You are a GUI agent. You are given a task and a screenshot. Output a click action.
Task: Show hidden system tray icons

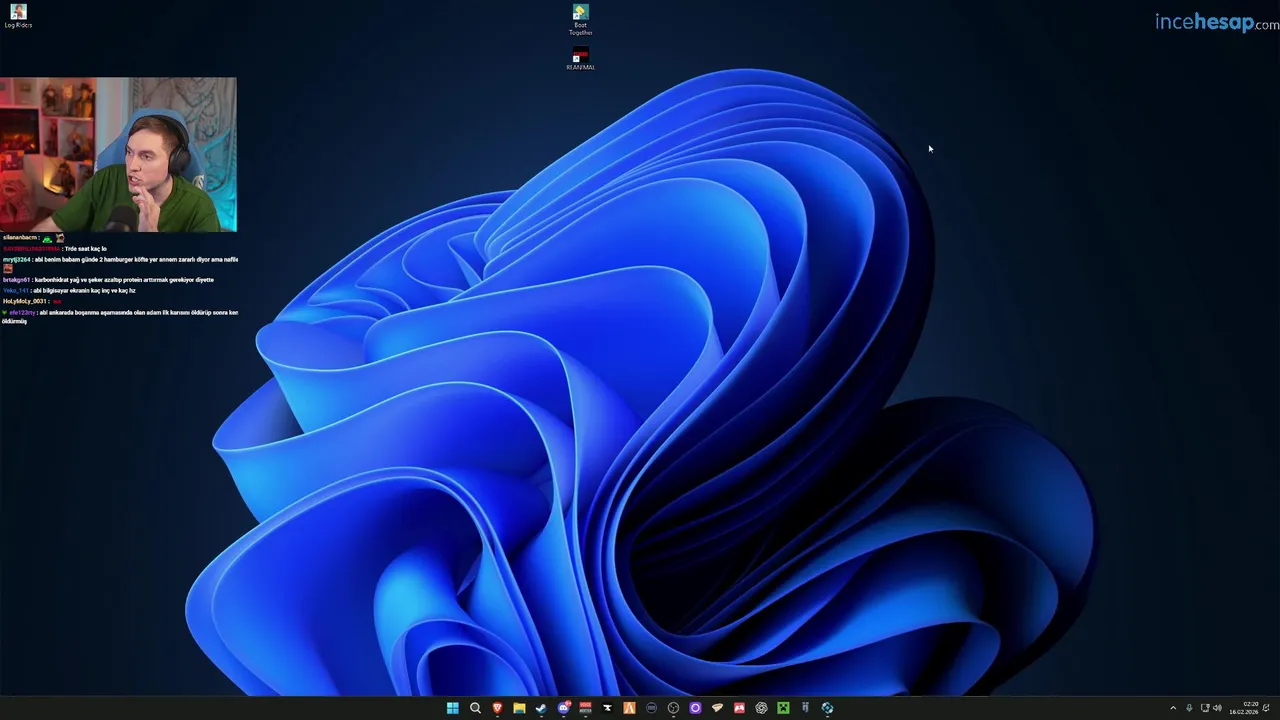pos(1173,708)
